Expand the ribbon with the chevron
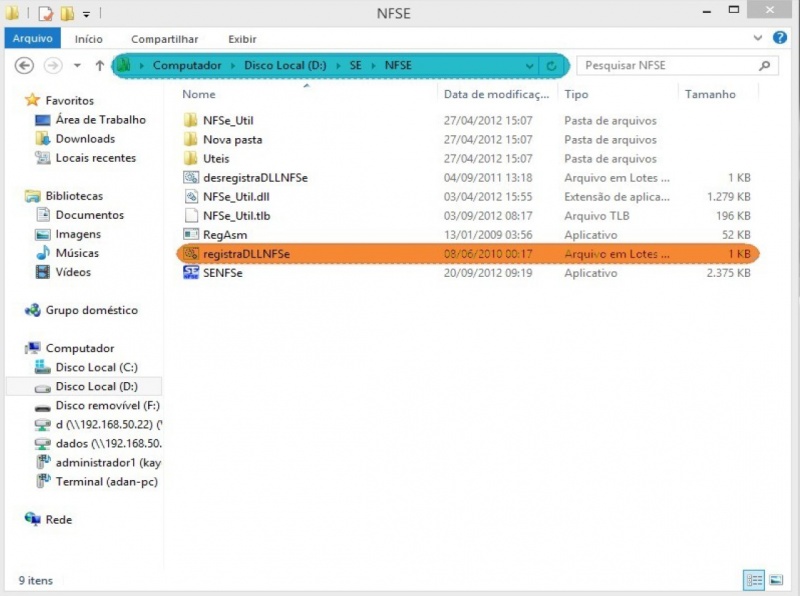800x596 pixels. click(757, 38)
